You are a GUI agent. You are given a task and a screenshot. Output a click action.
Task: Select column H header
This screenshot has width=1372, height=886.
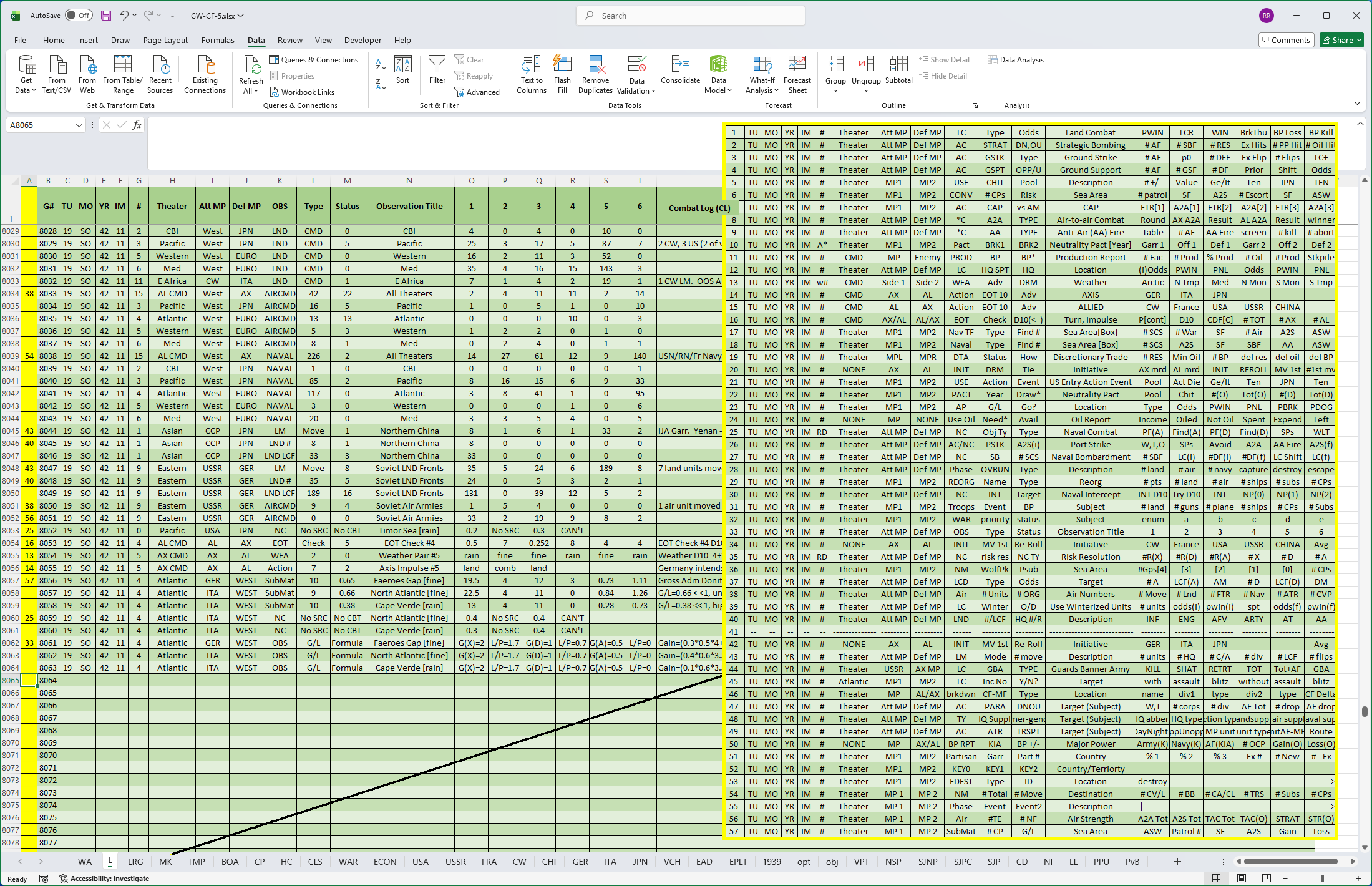172,180
